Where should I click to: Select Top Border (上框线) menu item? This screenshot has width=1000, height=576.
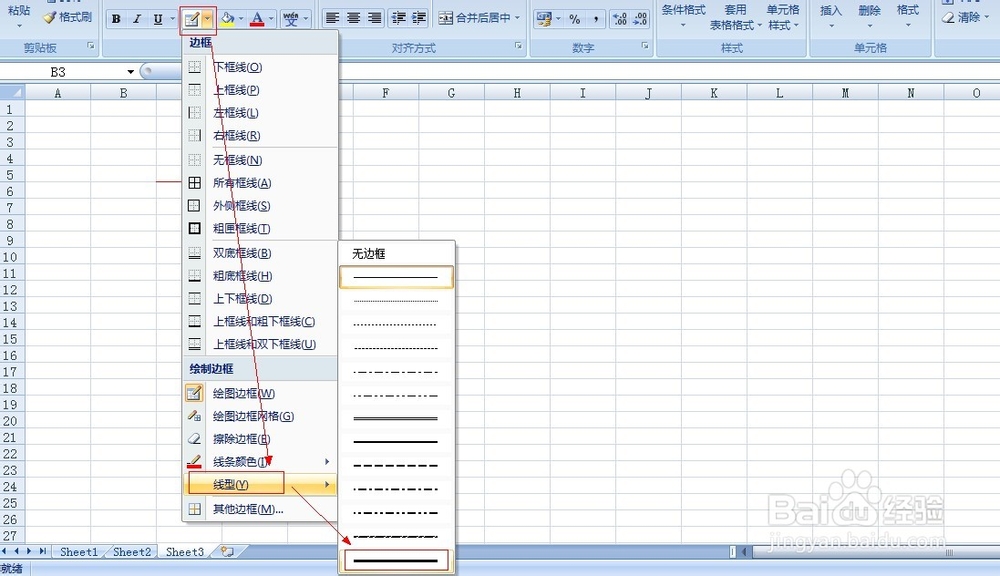point(260,90)
